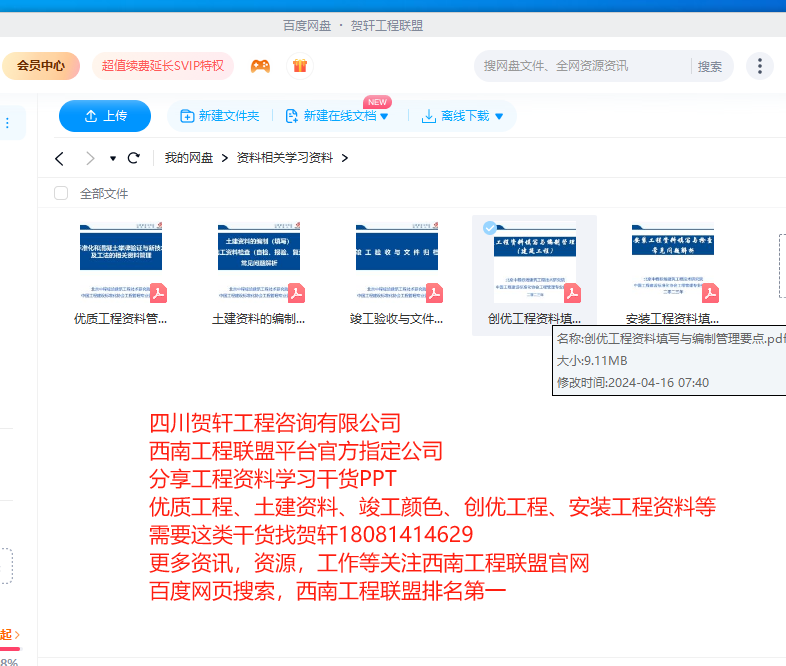786x666 pixels.
Task: Go forward with the right arrow
Action: point(90,158)
